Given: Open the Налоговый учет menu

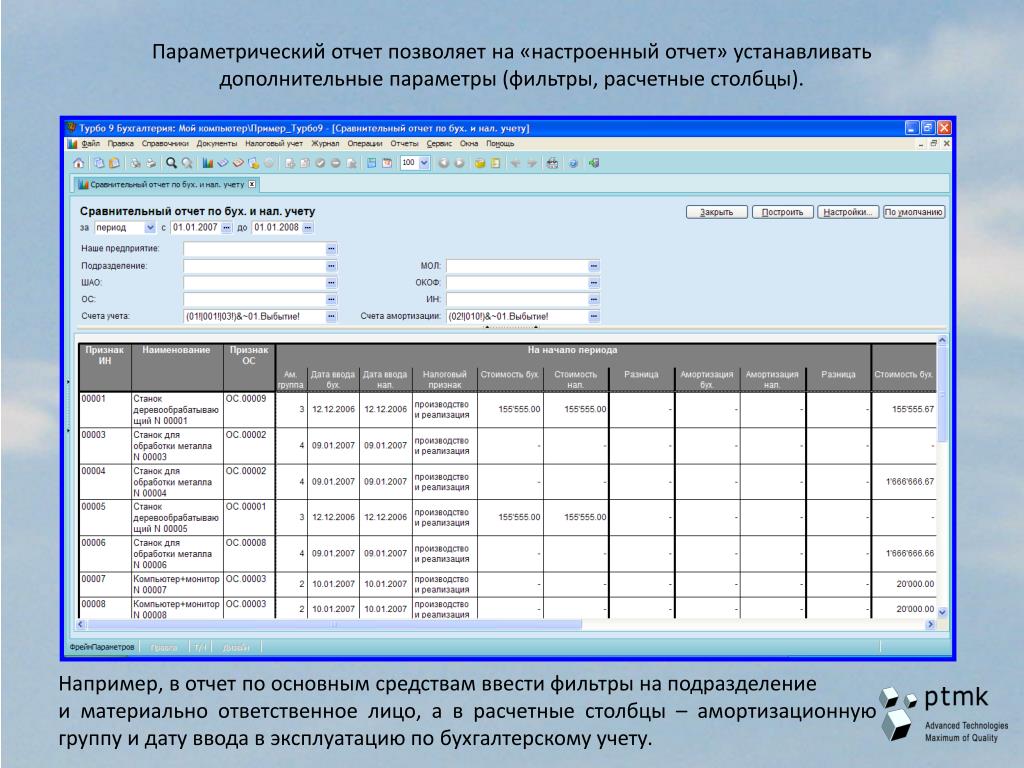Looking at the screenshot, I should tap(274, 144).
